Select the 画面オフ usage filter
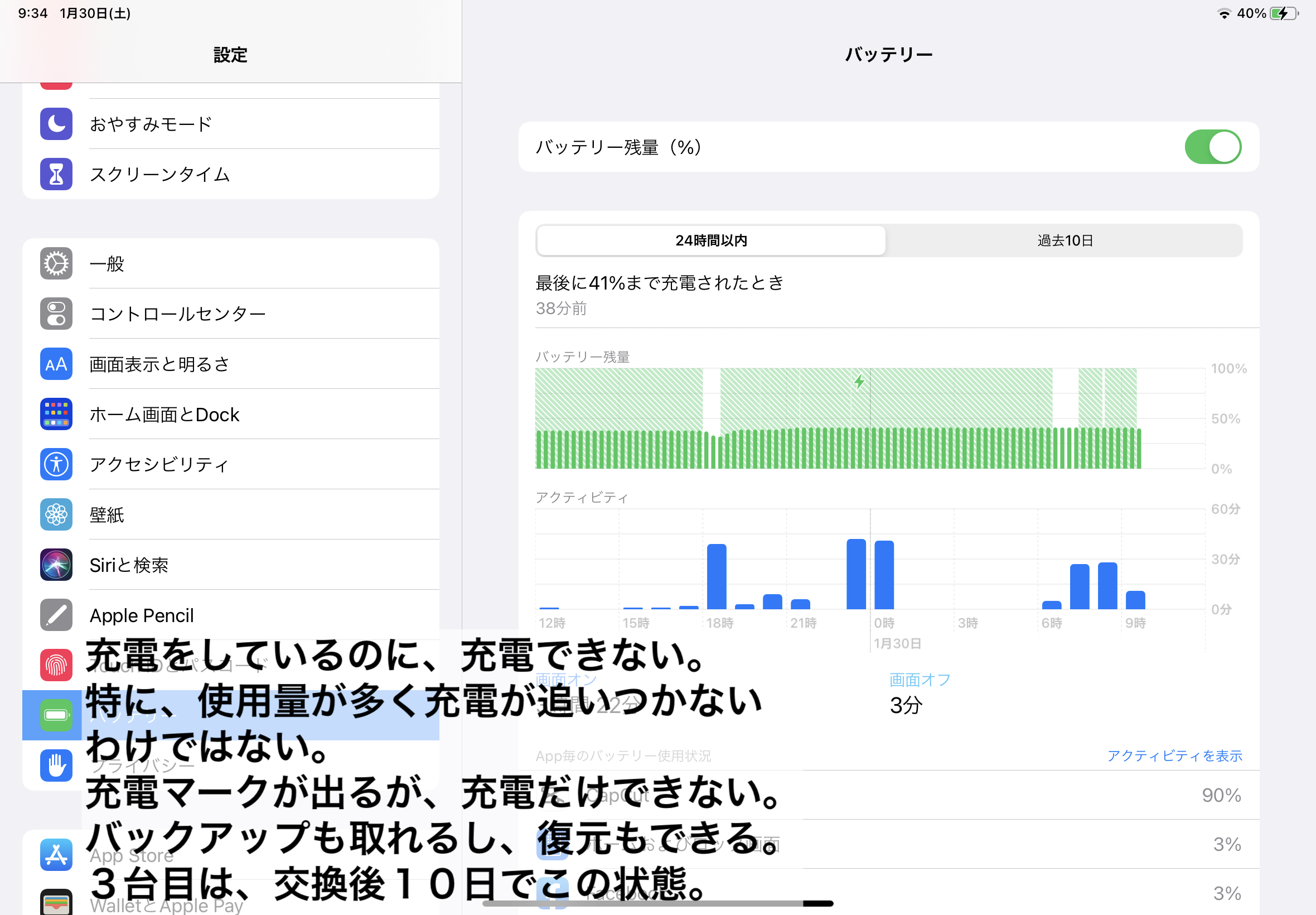 coord(919,680)
